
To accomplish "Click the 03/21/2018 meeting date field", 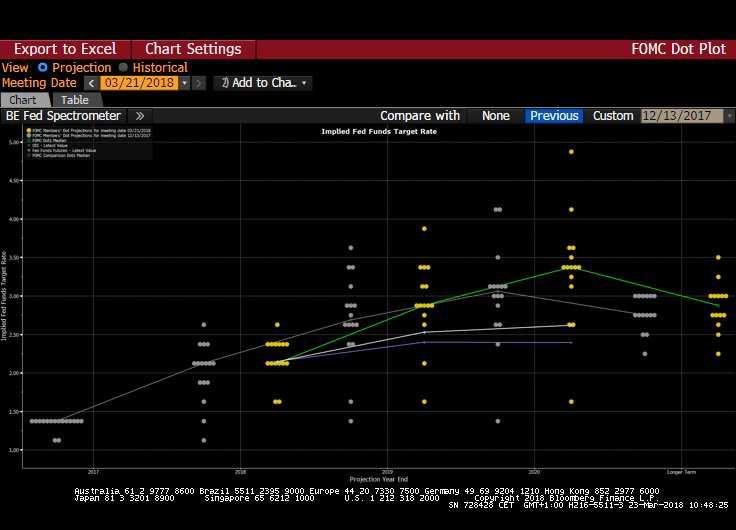I will (x=139, y=83).
